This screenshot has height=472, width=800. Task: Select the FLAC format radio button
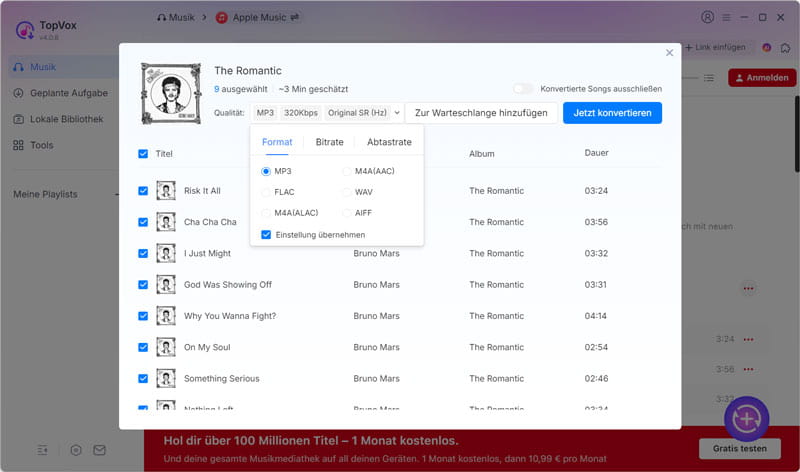(266, 191)
